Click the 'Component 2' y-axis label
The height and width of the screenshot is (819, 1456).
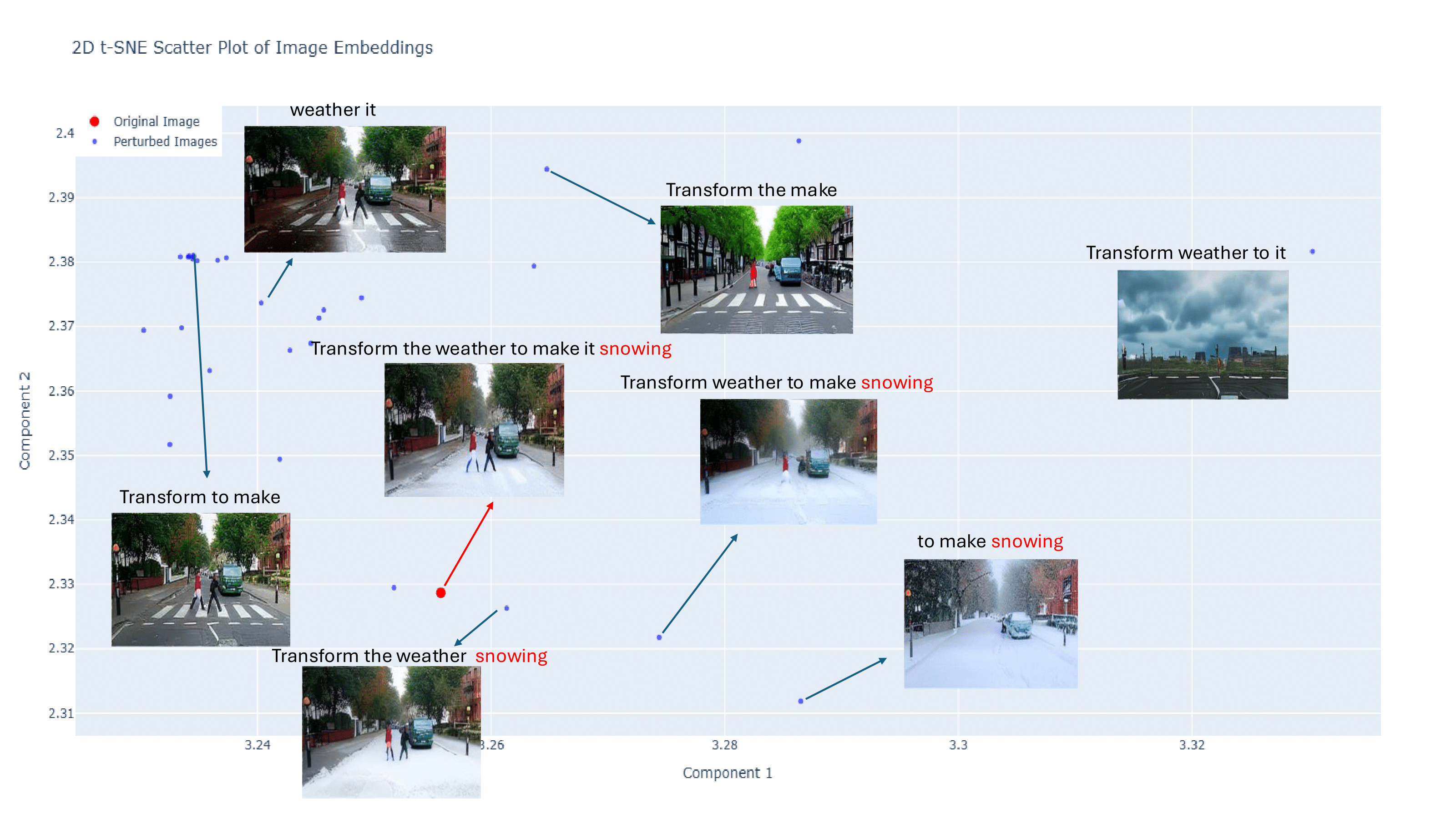coord(24,420)
